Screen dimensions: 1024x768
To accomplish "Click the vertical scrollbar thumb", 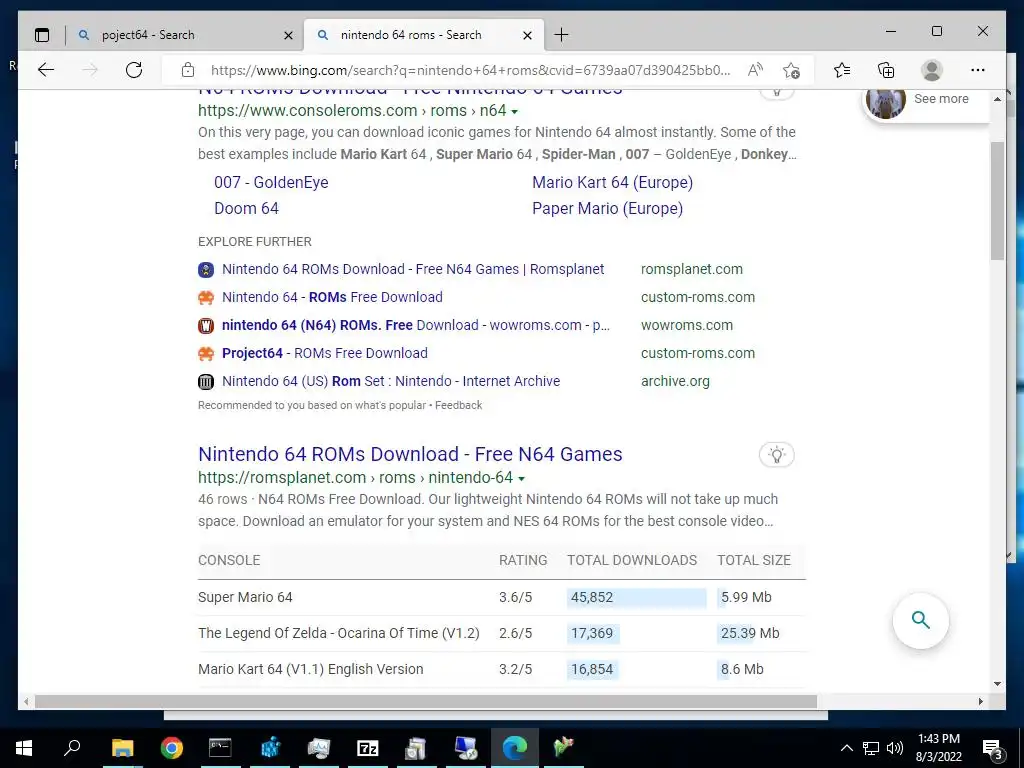I will (997, 200).
